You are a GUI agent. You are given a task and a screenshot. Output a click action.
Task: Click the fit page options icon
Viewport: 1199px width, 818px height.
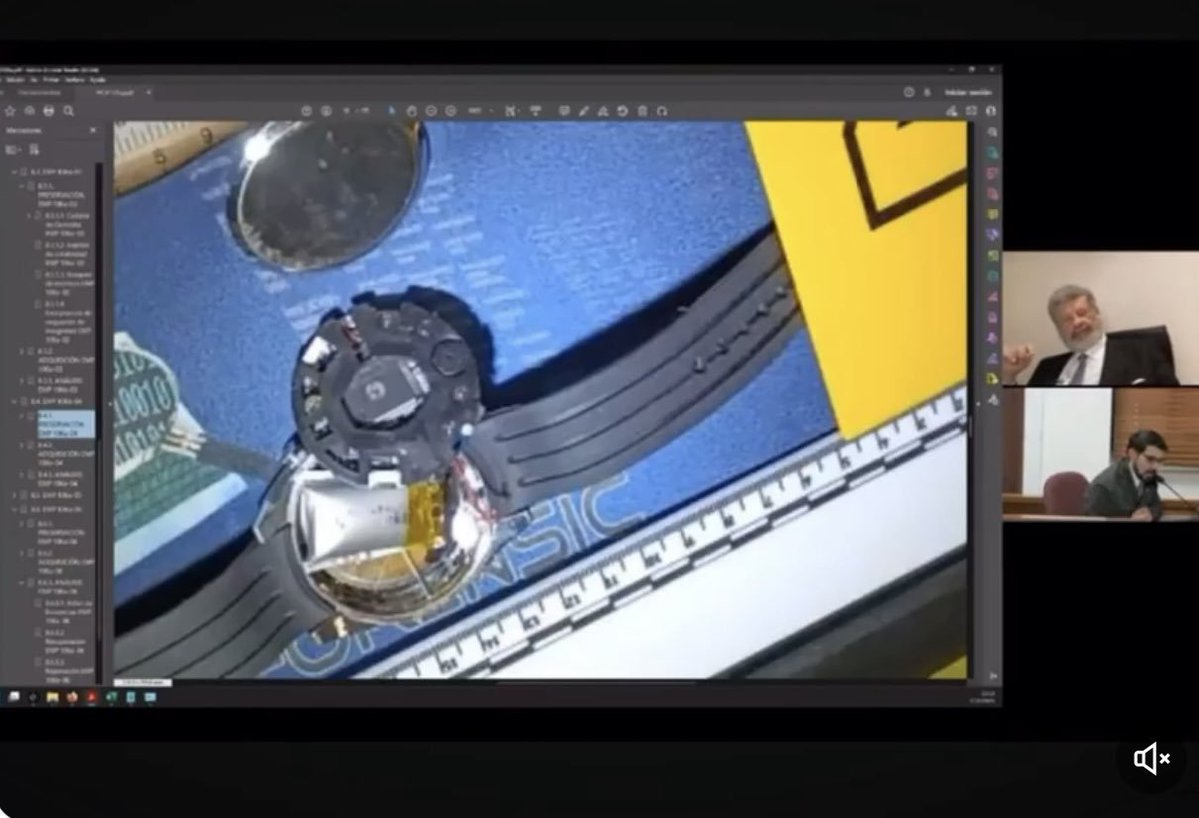511,111
